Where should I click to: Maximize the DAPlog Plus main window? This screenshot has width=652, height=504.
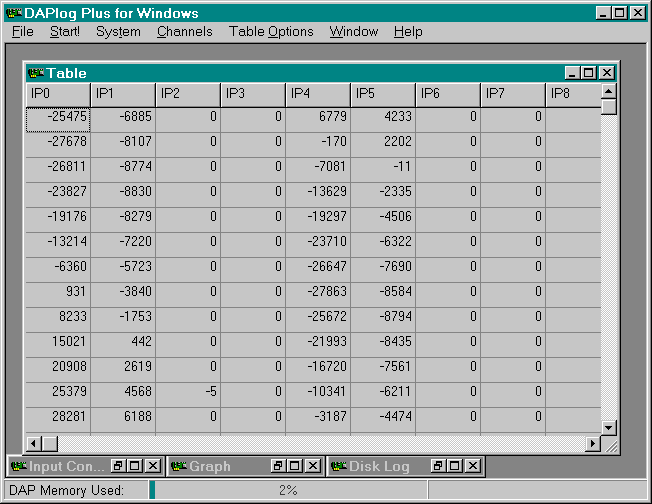[619, 13]
